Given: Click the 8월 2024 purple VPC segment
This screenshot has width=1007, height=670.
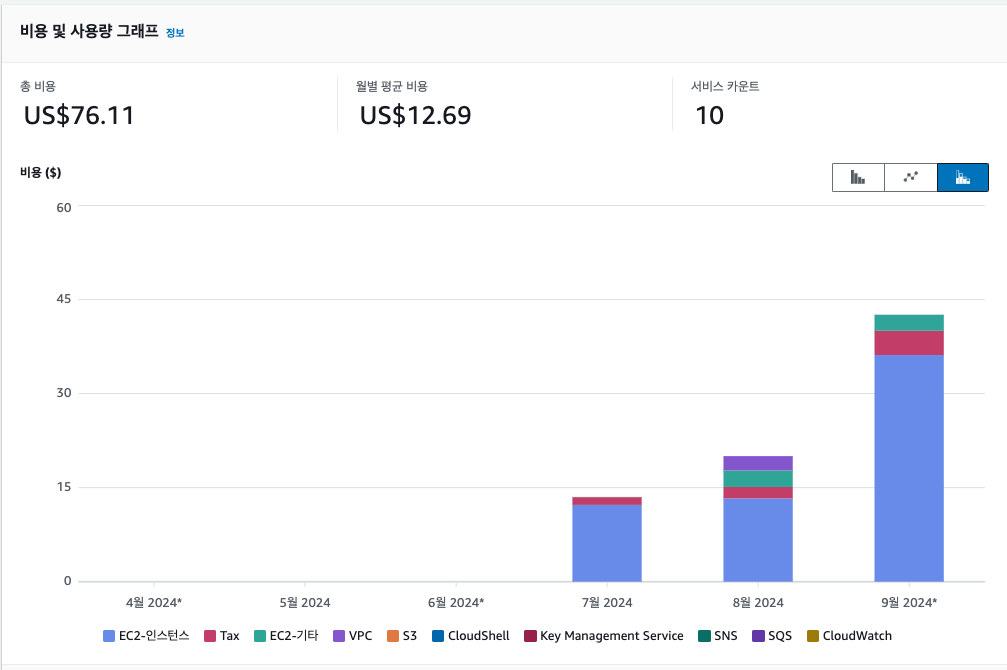Looking at the screenshot, I should coord(758,463).
